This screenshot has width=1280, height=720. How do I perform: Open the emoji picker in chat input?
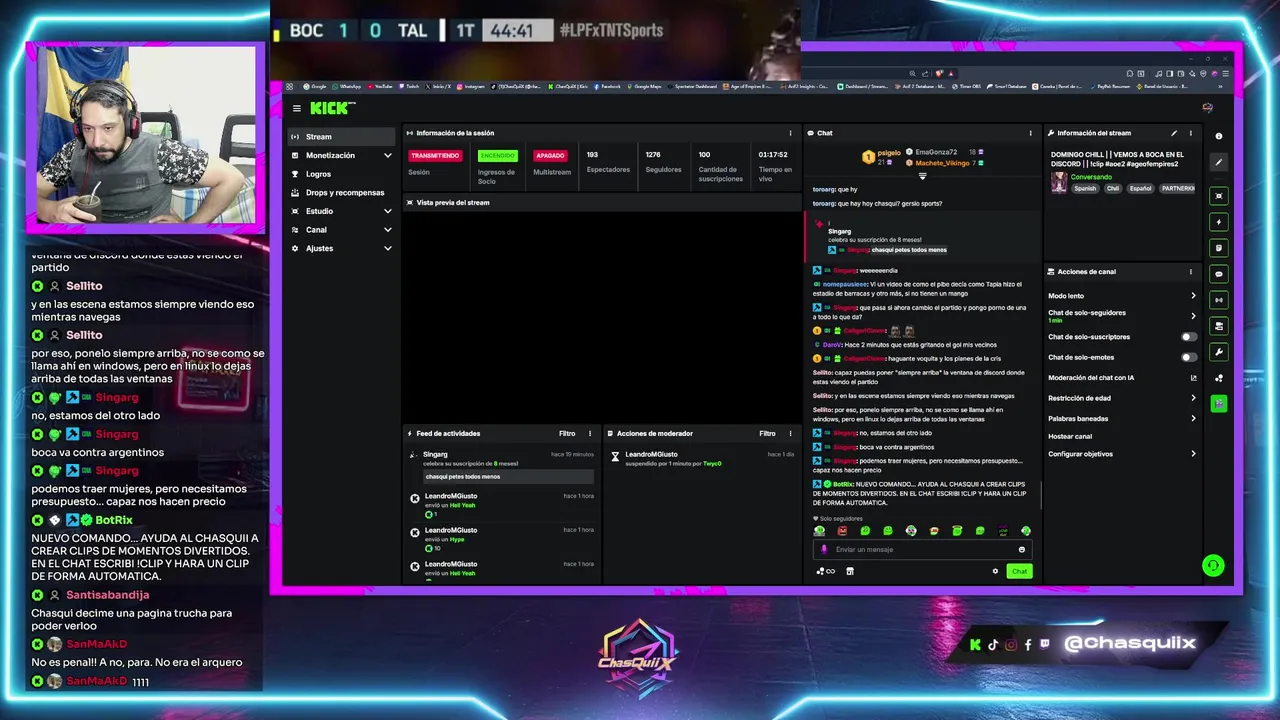tap(1021, 549)
